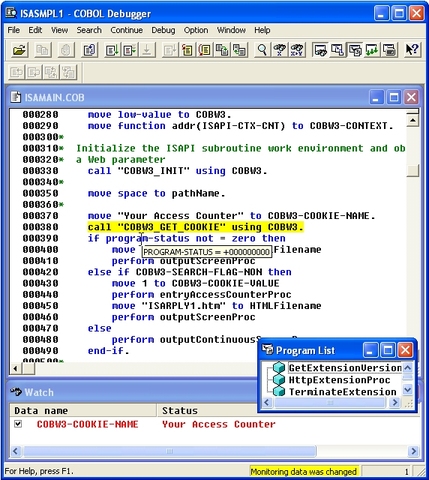429x480 pixels.
Task: Activate context help with the arrow question mark icon
Action: pyautogui.click(x=412, y=50)
